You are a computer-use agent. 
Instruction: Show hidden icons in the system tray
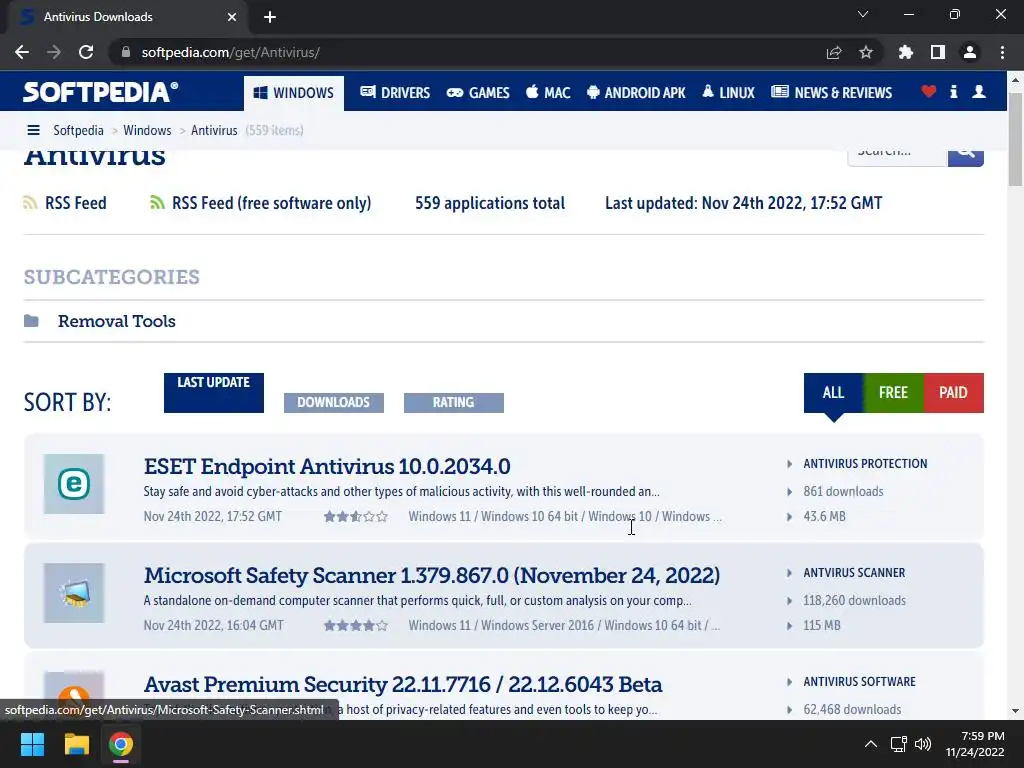coord(871,744)
